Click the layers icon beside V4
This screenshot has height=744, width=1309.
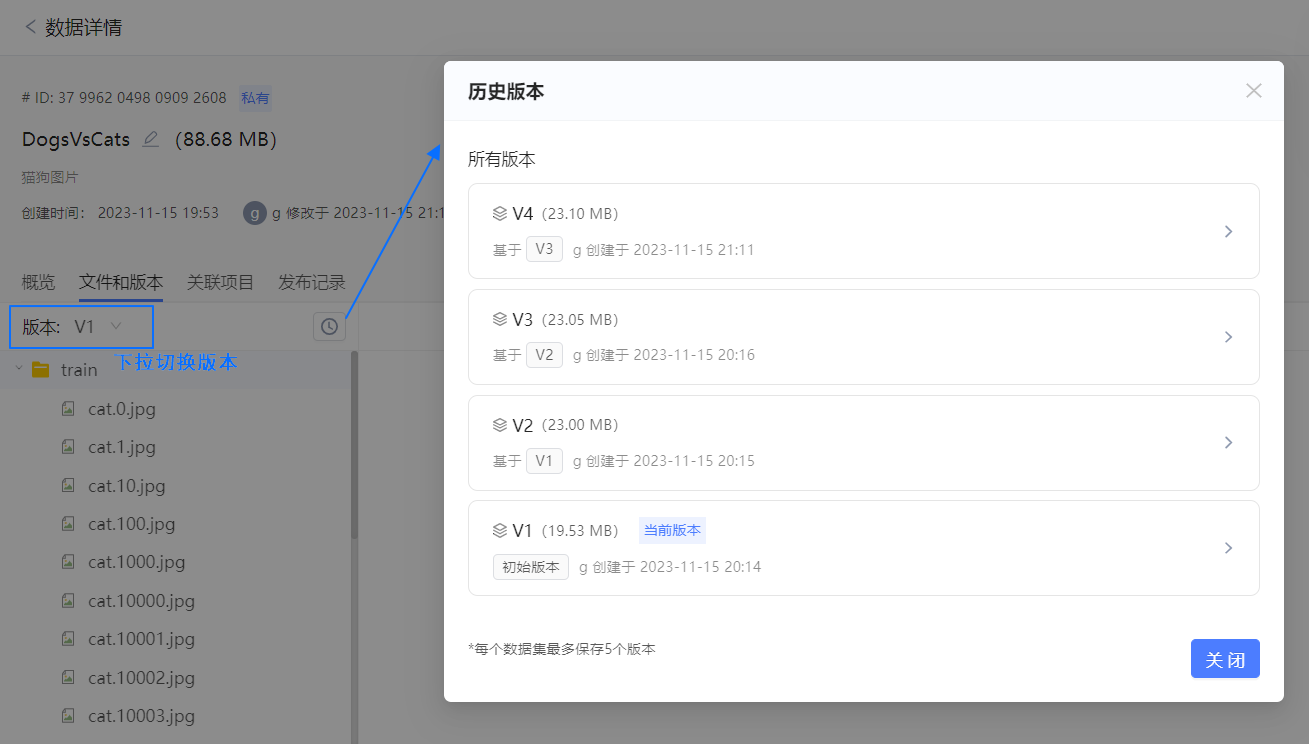pyautogui.click(x=500, y=213)
